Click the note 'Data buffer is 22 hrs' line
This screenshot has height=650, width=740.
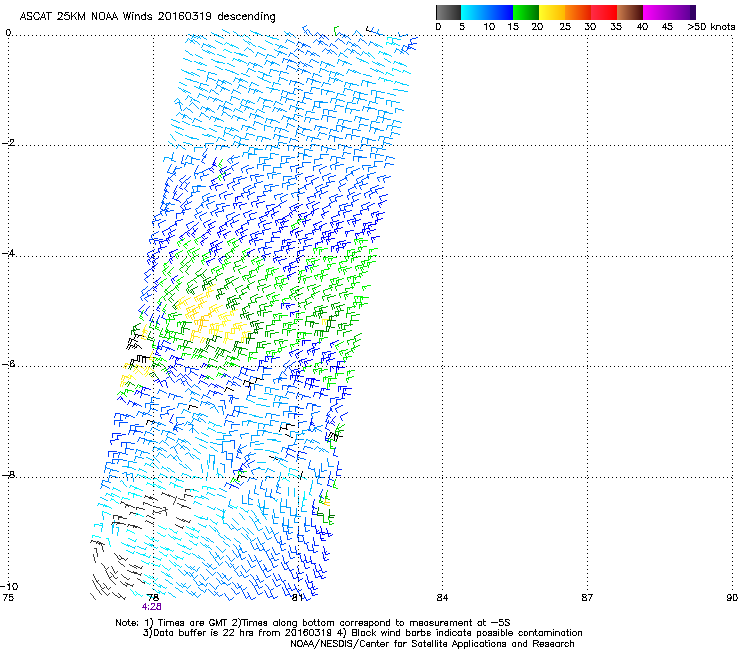[362, 633]
